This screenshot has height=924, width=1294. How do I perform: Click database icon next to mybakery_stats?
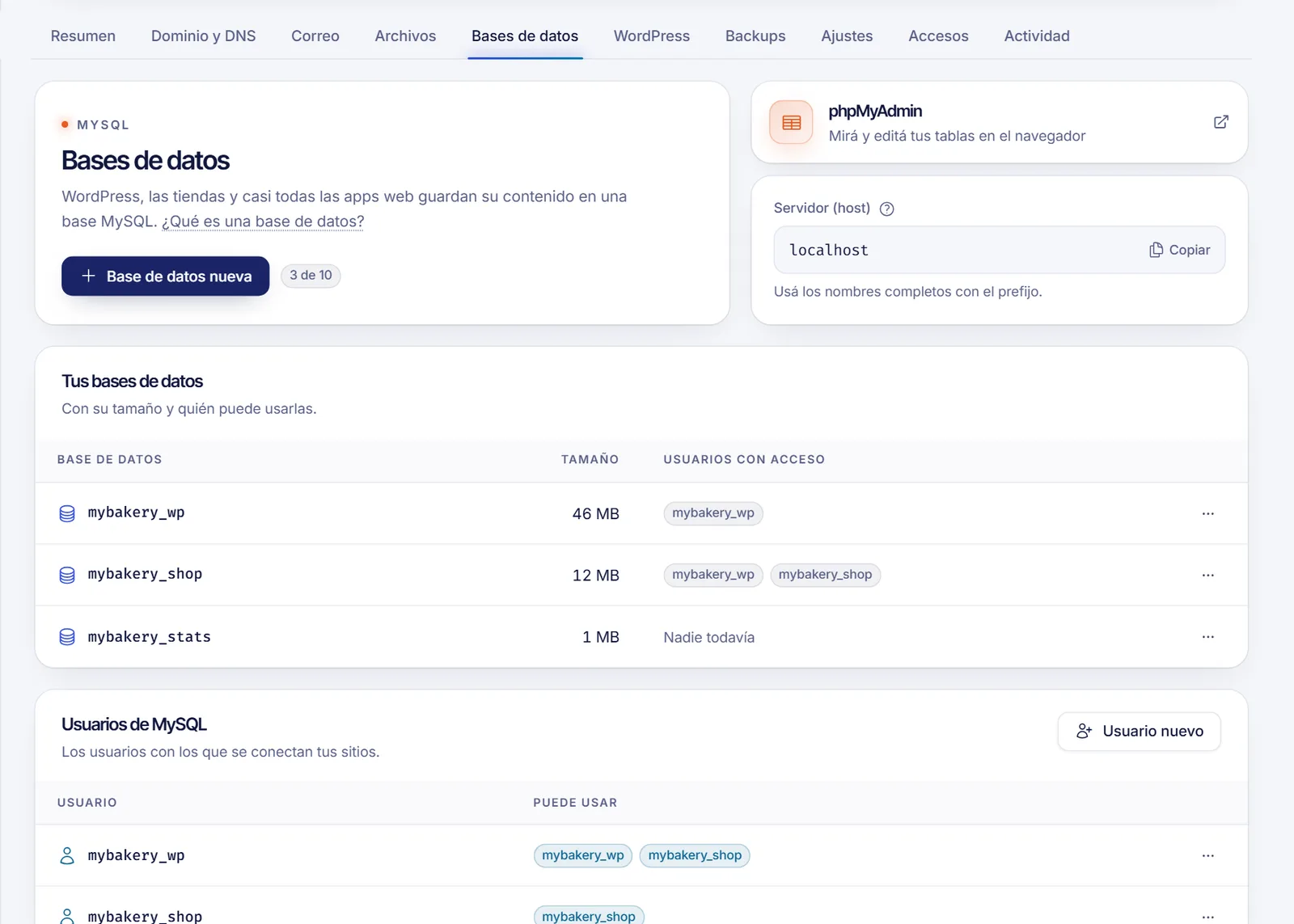[67, 637]
